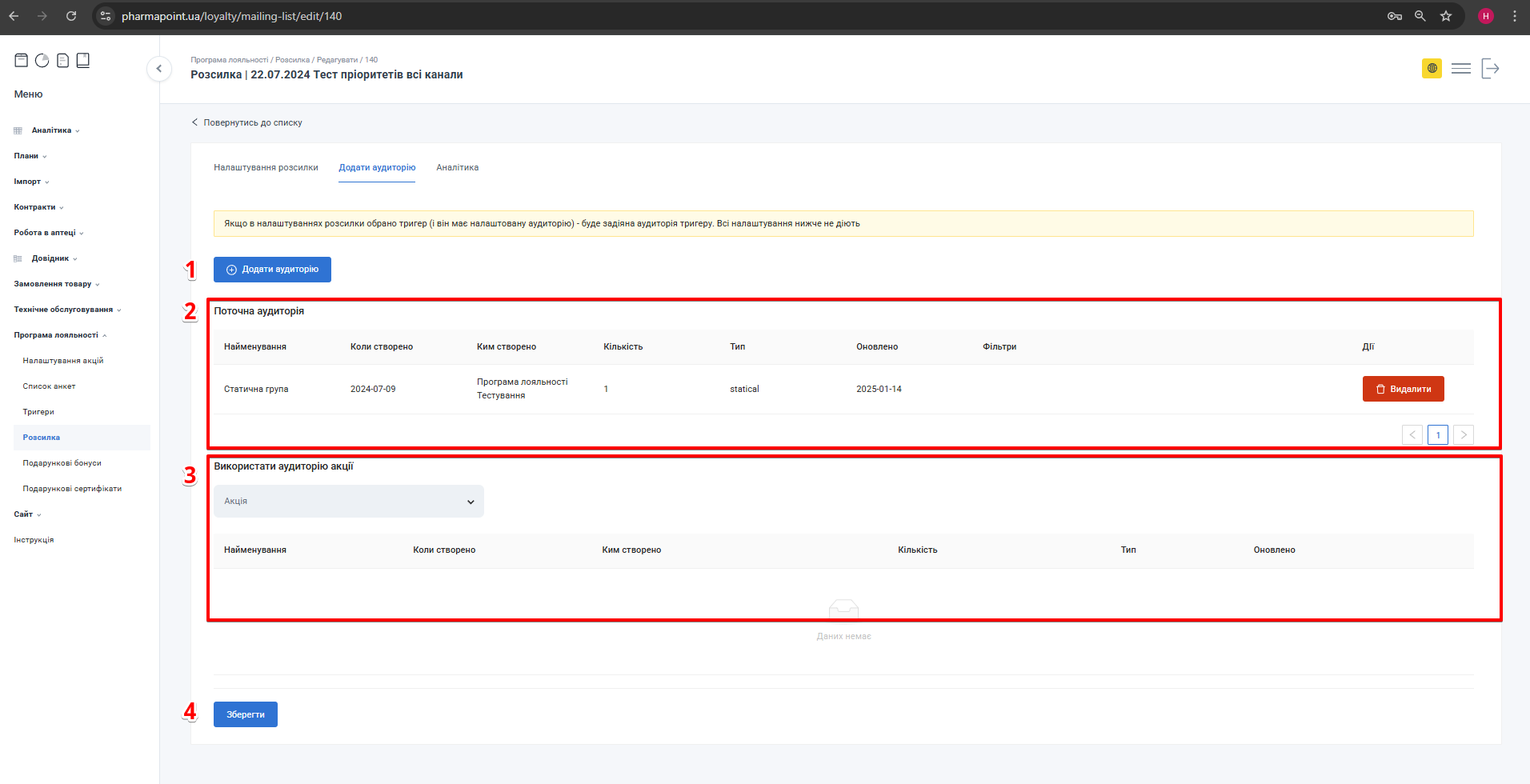This screenshot has height=784, width=1530.
Task: Expand the Імпорт sidebar menu
Action: [31, 182]
